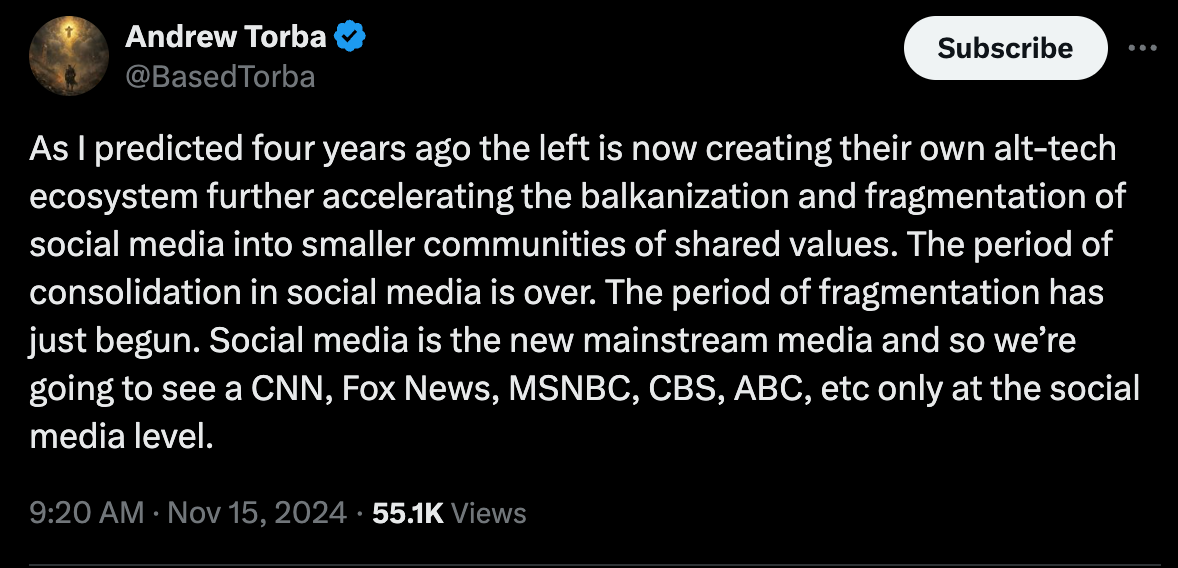Open the more options ellipsis menu
The width and height of the screenshot is (1178, 568).
click(x=1142, y=48)
